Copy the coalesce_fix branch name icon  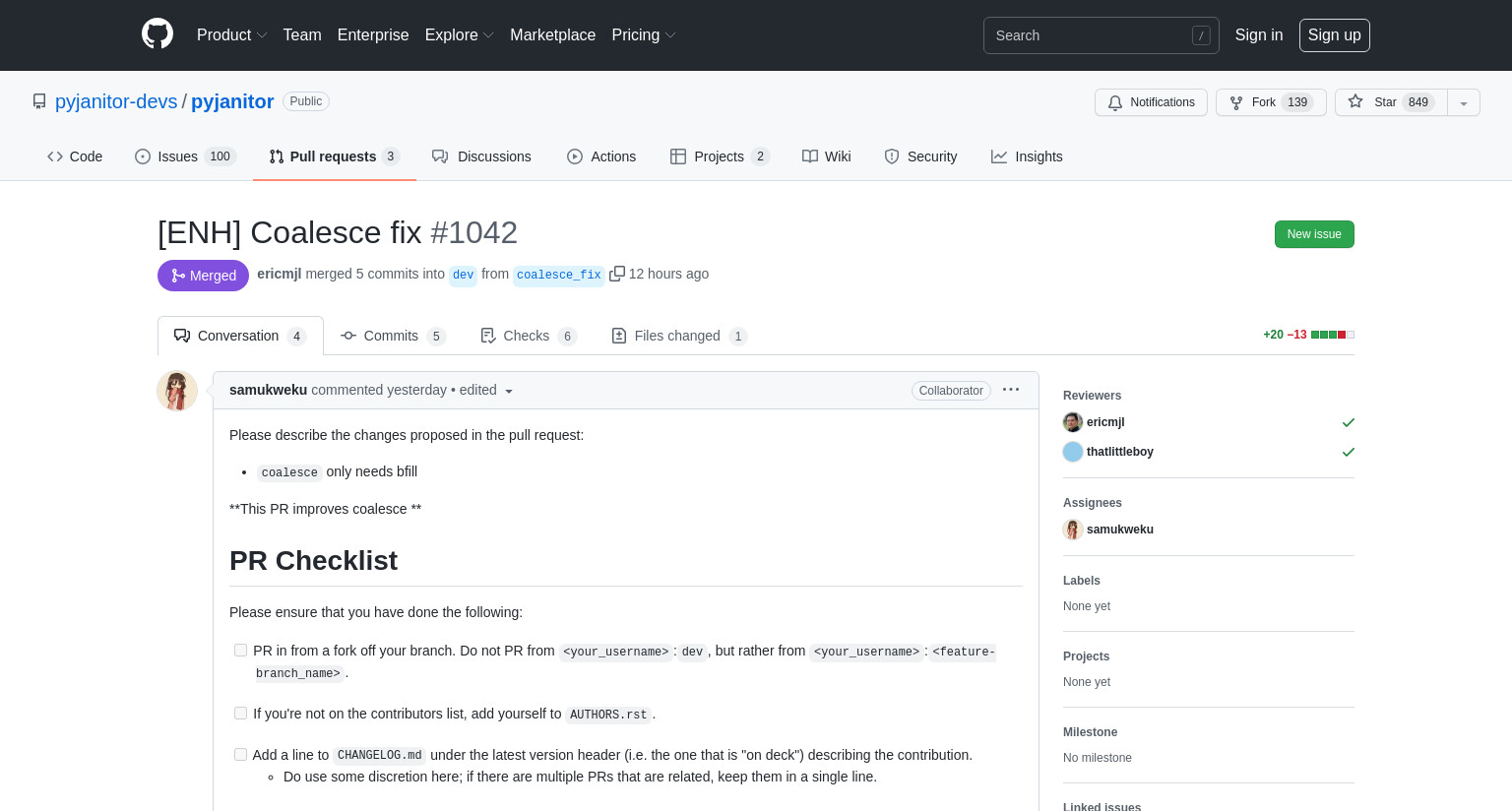pos(617,274)
